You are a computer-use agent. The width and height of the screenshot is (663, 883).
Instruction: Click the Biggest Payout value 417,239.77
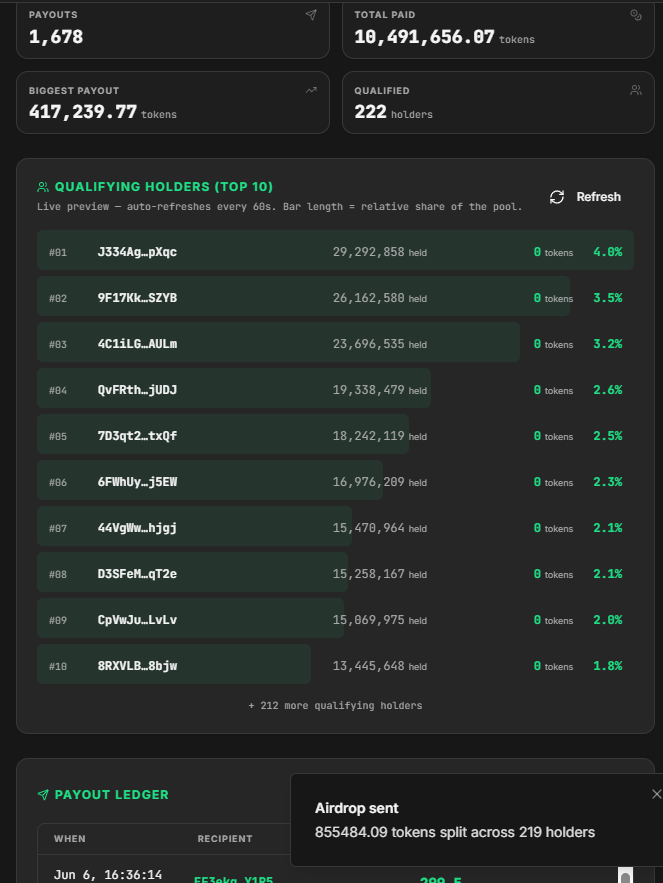(83, 112)
